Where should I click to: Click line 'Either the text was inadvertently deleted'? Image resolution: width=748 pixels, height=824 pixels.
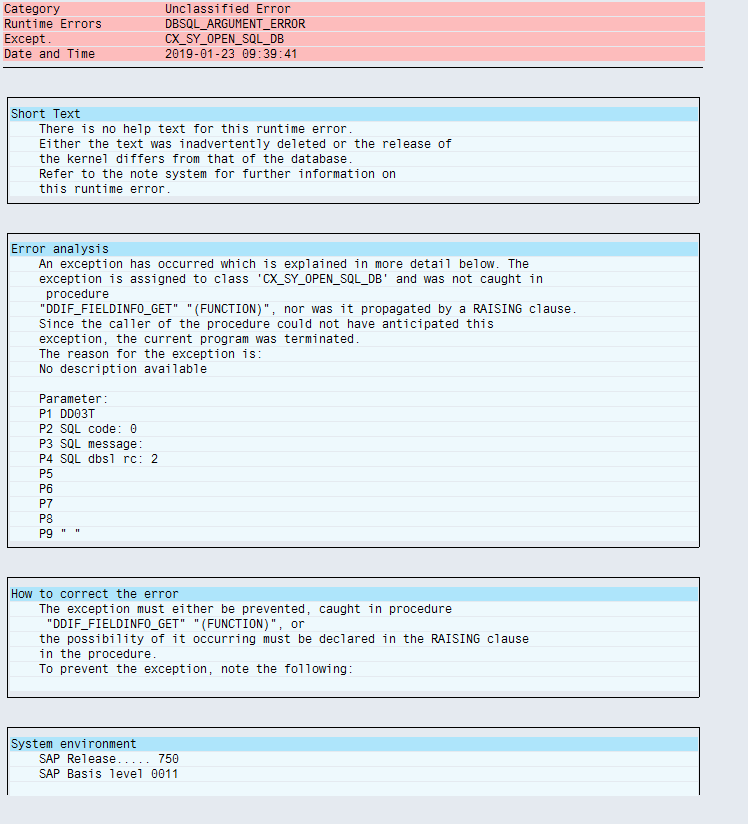[x=245, y=144]
